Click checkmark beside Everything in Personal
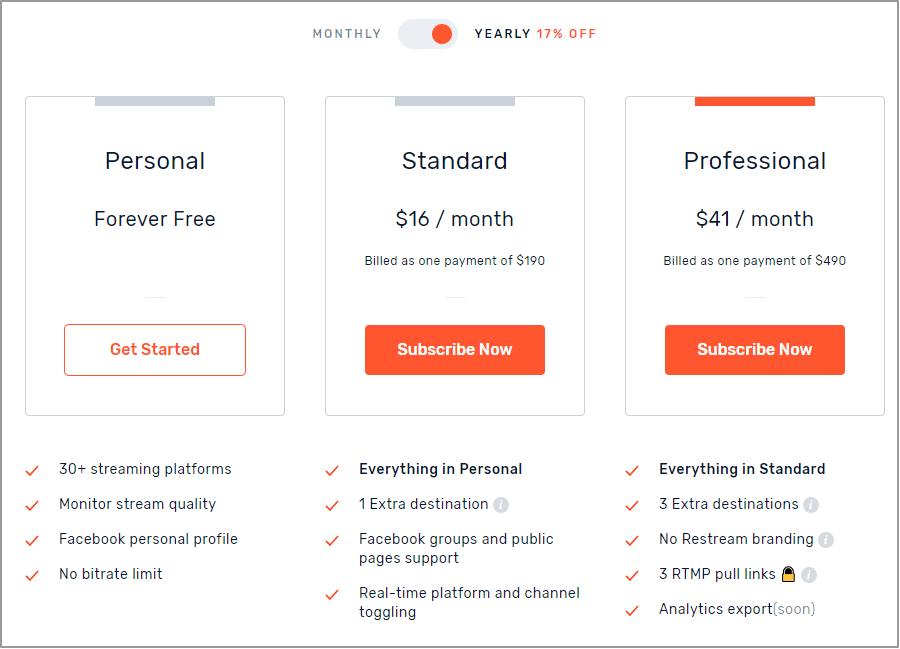This screenshot has width=900, height=649. [x=332, y=471]
